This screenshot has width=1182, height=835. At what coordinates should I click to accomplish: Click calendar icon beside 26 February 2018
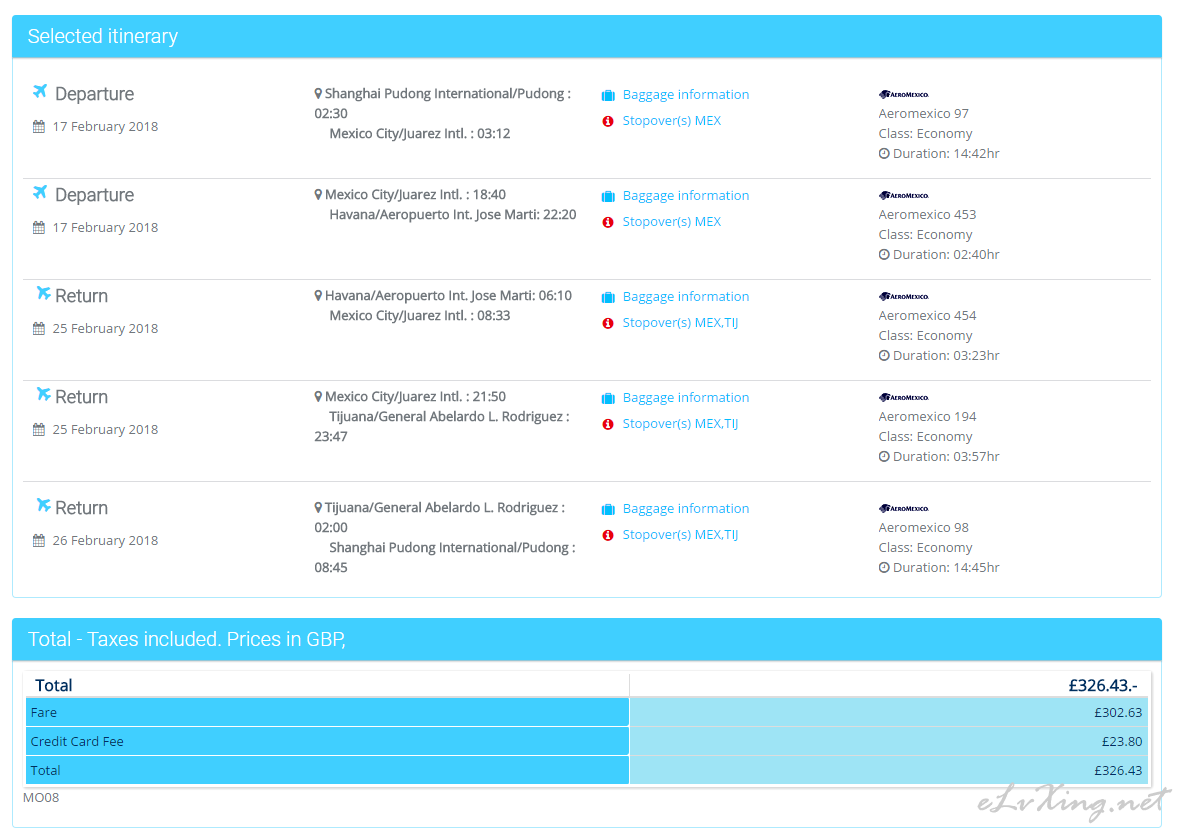tap(38, 540)
